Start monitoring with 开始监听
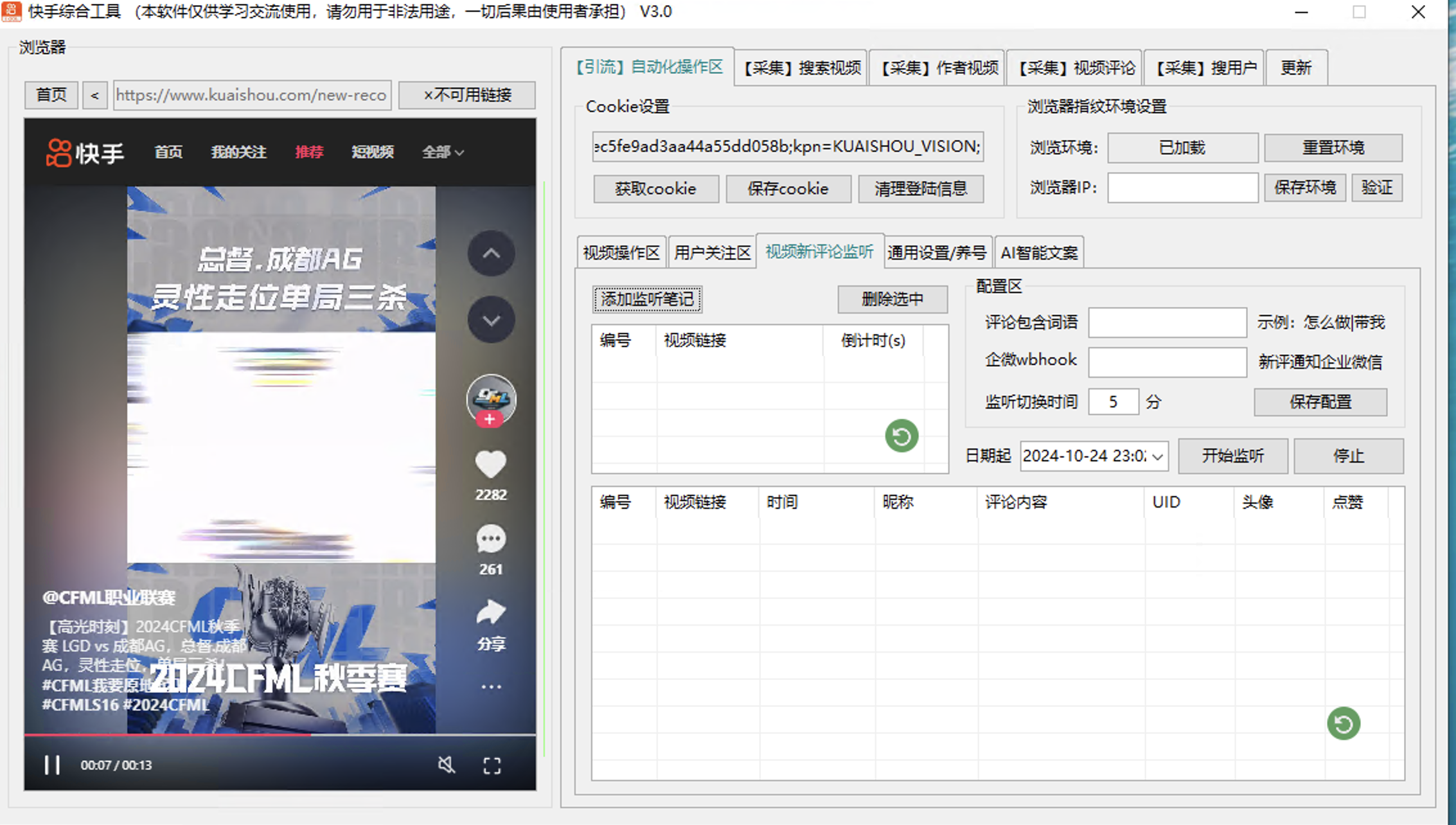 [1232, 456]
